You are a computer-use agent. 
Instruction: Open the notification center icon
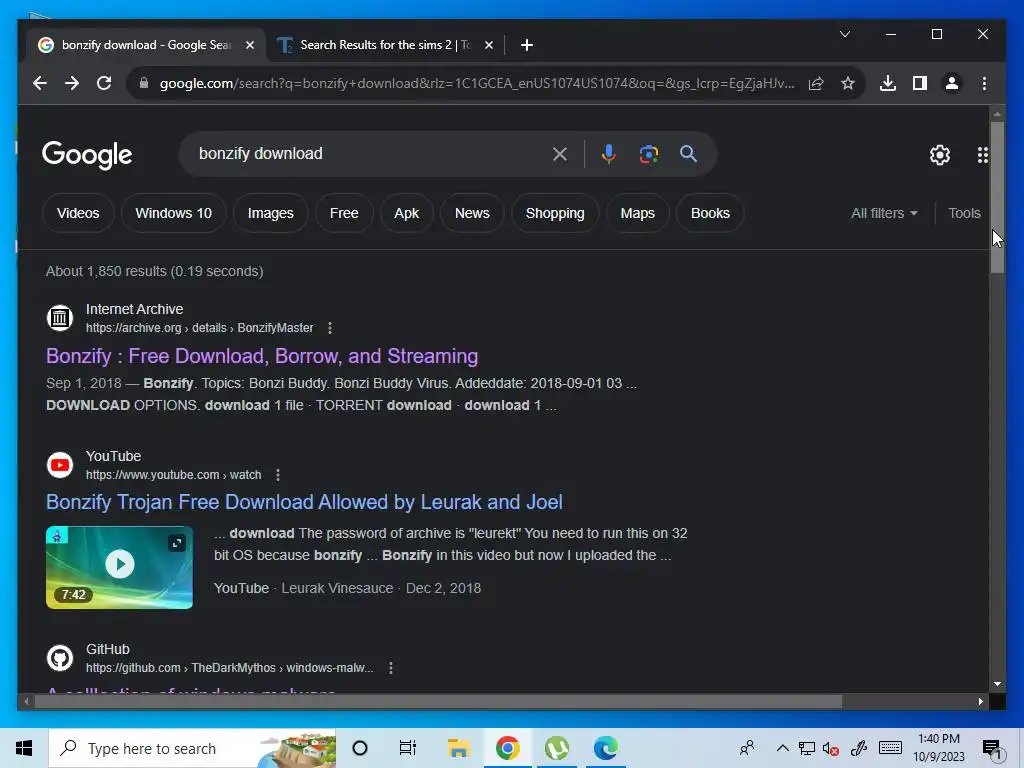992,749
